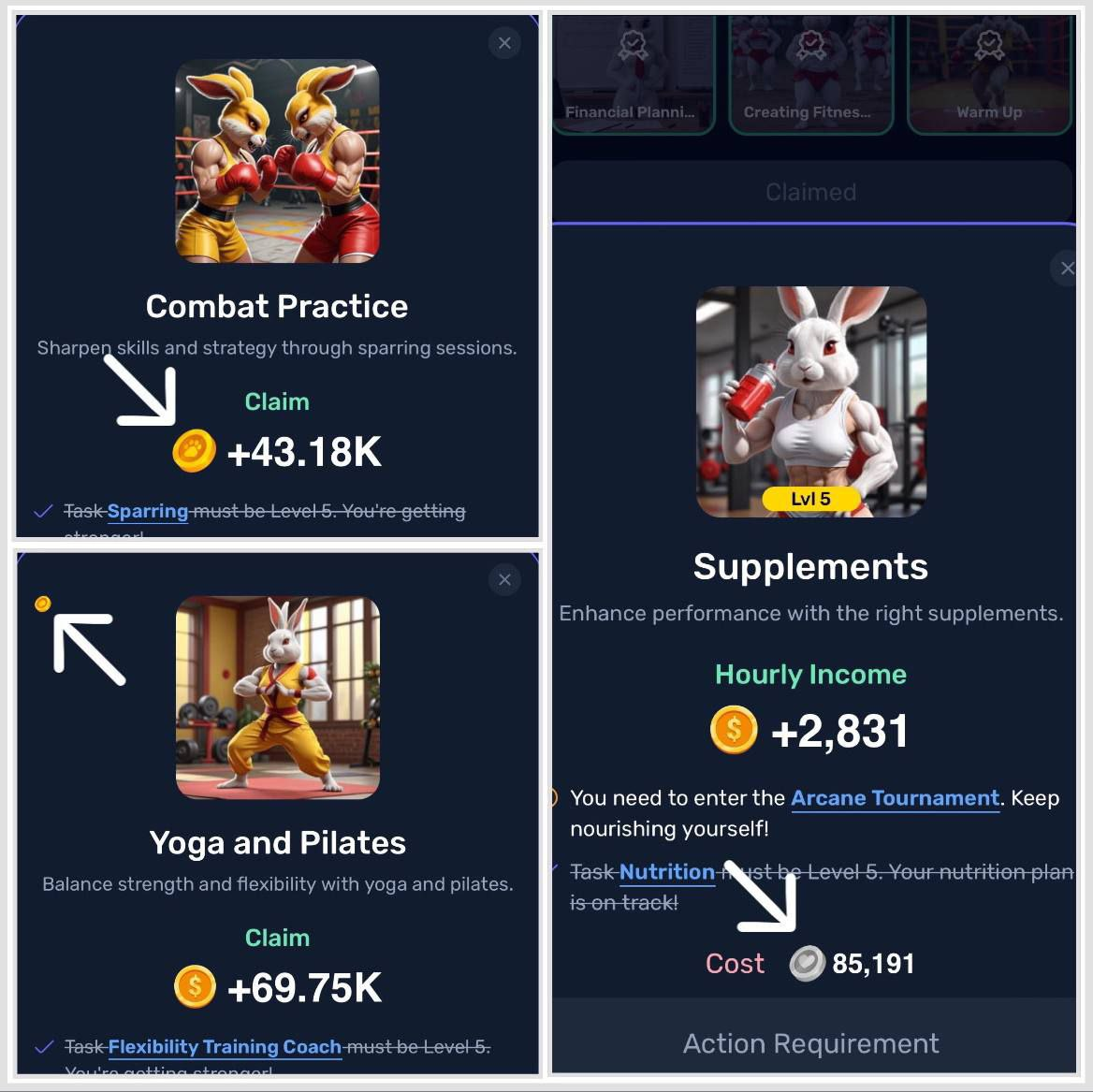1093x1092 pixels.
Task: Close the Combat Practice popup
Action: point(504,43)
